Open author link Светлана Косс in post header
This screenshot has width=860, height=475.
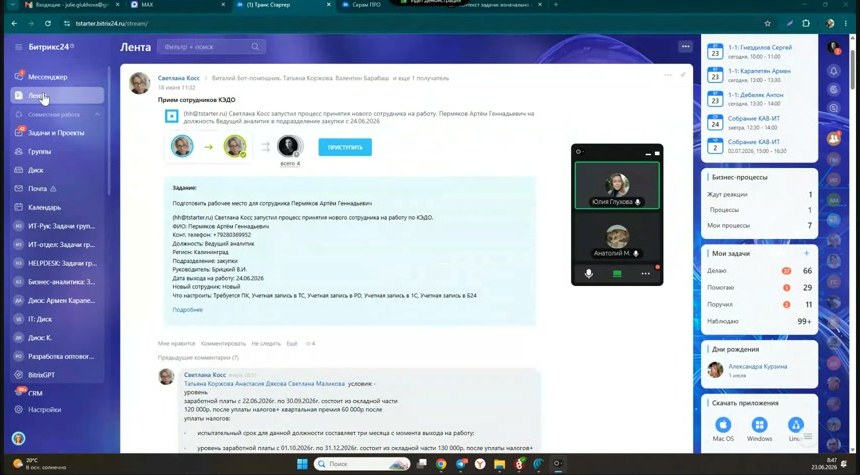(179, 78)
